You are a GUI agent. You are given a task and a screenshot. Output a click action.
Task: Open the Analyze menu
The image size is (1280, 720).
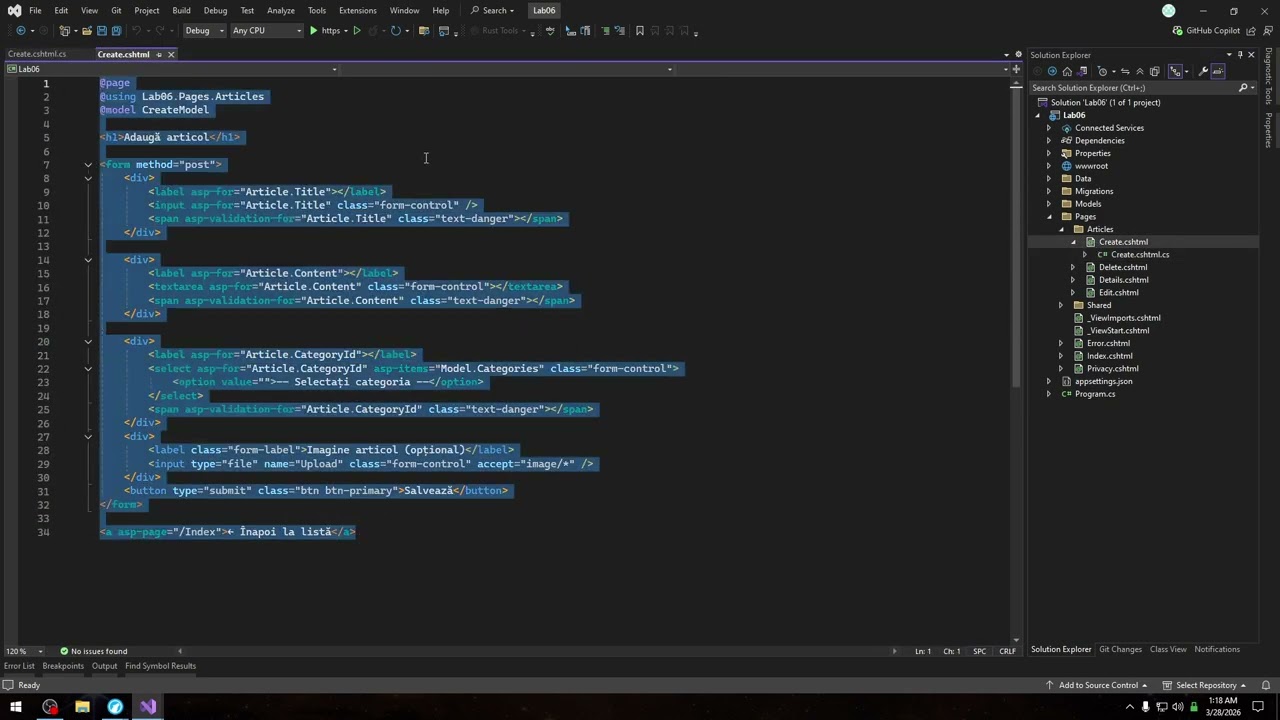(x=281, y=10)
